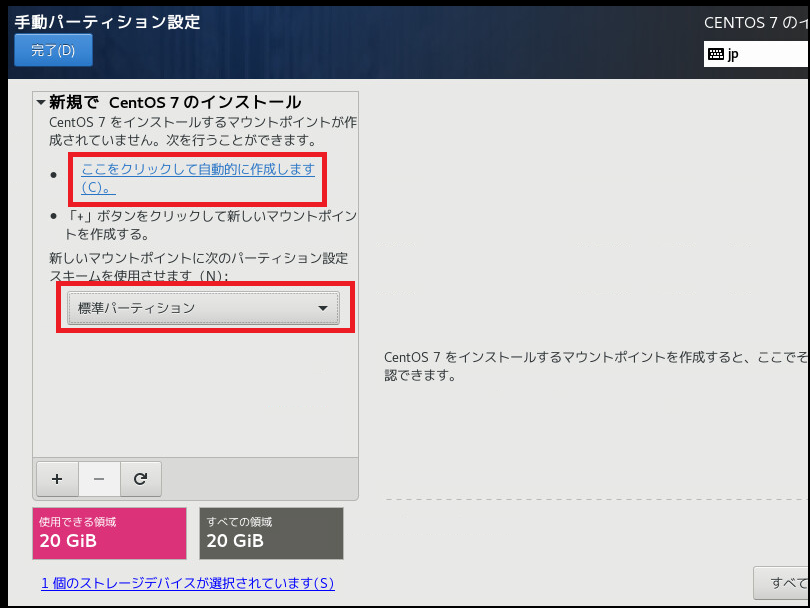
Task: Open the 標準パーティション scheme dropdown
Action: (x=204, y=308)
